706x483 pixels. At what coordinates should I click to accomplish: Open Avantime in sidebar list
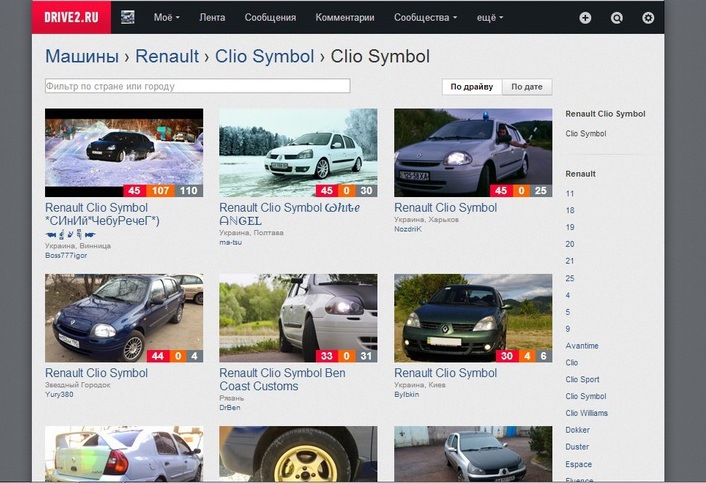point(582,346)
